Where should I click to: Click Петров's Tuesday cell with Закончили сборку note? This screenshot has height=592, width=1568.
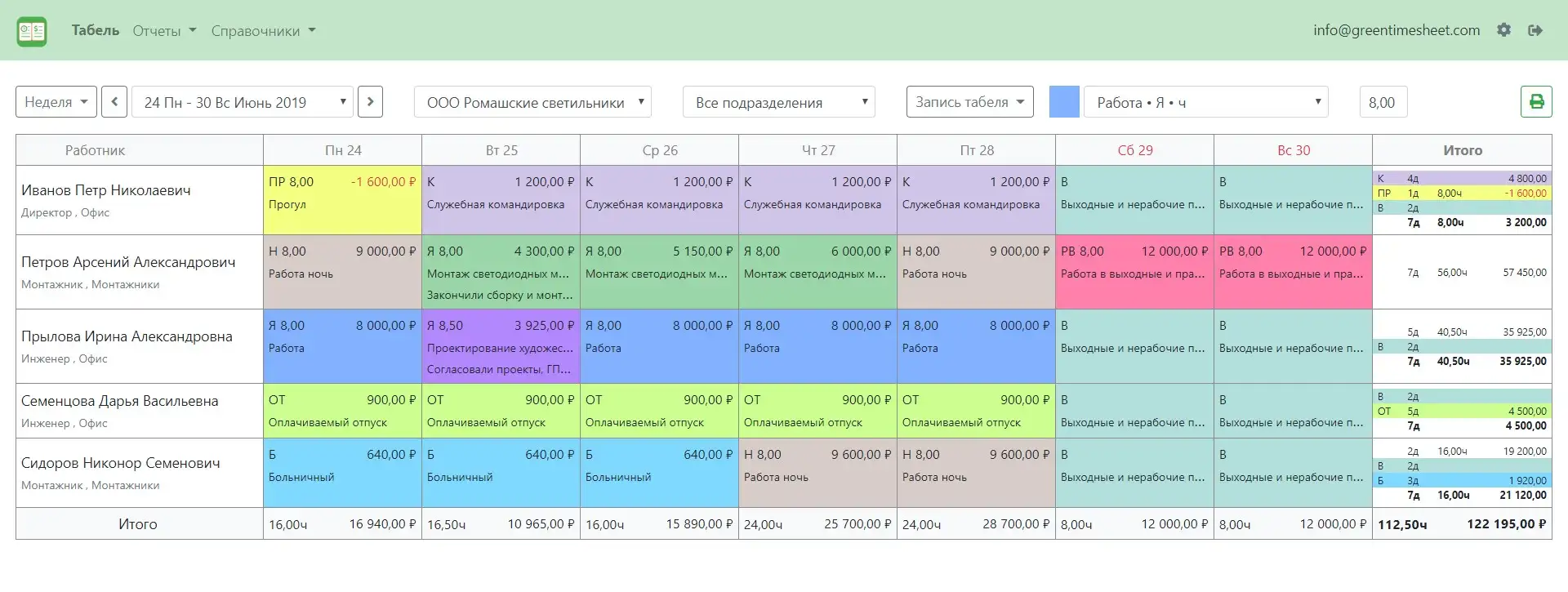click(x=501, y=272)
